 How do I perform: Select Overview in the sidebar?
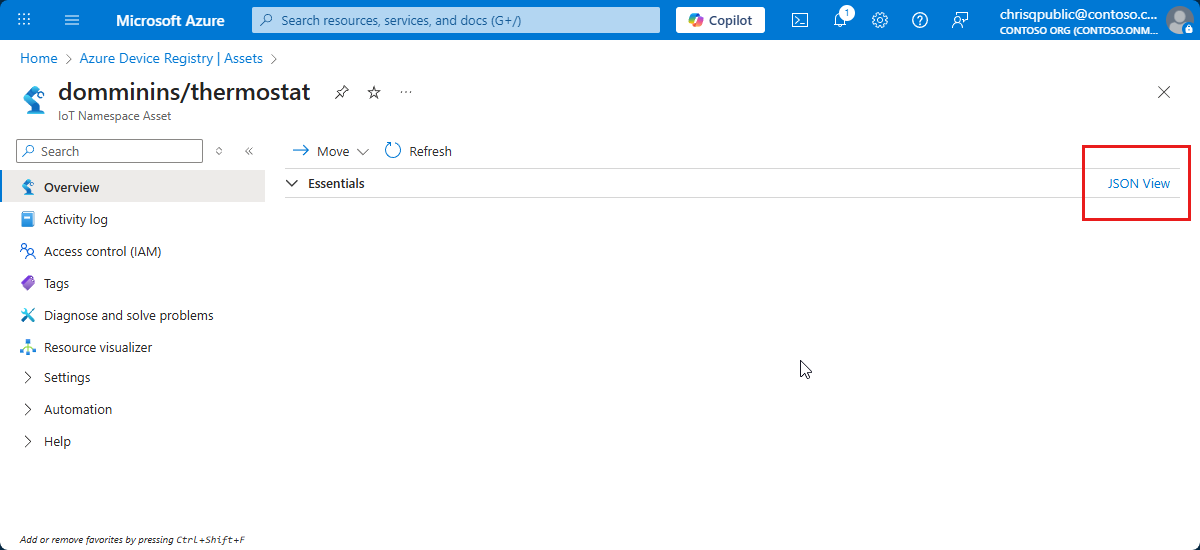pos(132,187)
